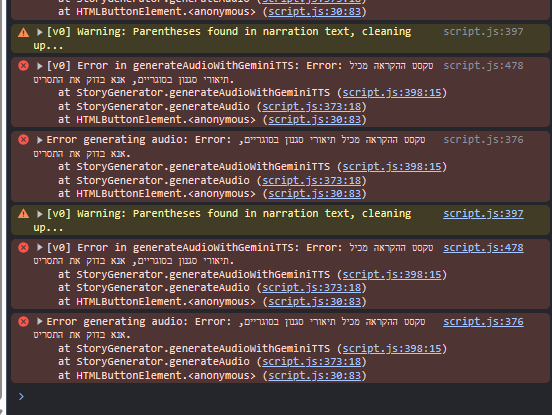The width and height of the screenshot is (552, 415).
Task: Open underlined script.js:478 source link
Action: (x=483, y=247)
